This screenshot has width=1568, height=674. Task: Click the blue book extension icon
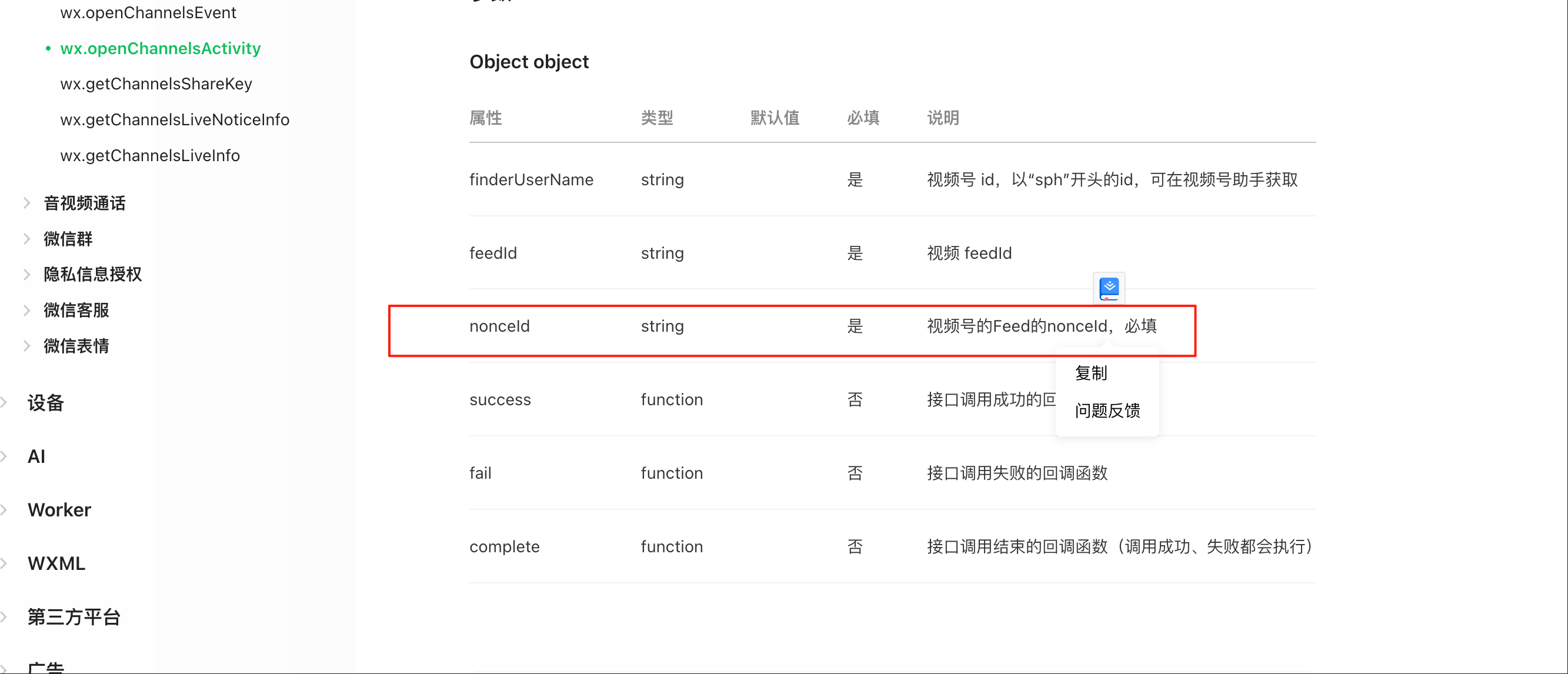[x=1109, y=288]
